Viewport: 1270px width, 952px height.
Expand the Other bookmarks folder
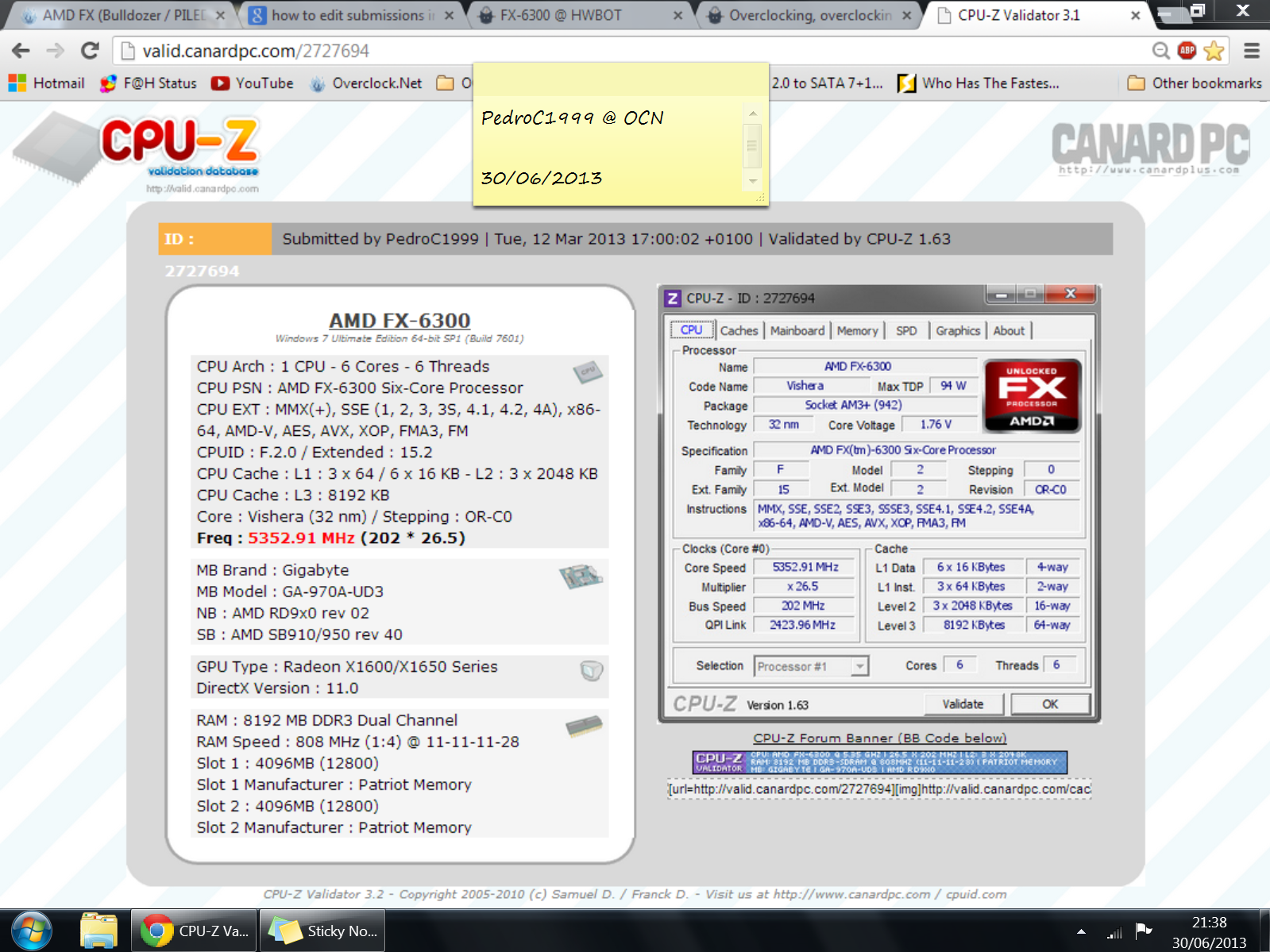coord(1195,83)
